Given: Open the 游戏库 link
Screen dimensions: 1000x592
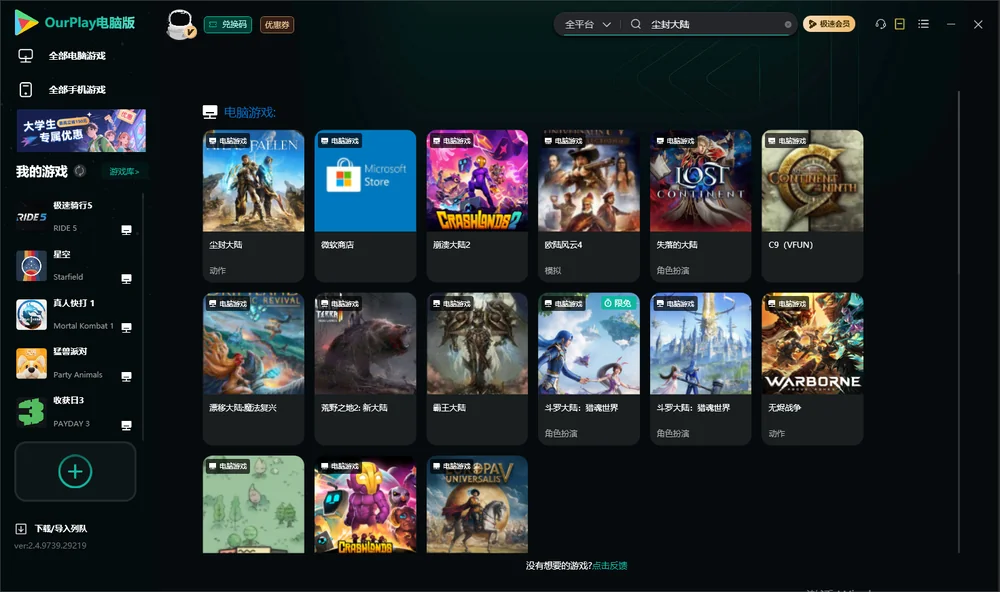Looking at the screenshot, I should 124,172.
